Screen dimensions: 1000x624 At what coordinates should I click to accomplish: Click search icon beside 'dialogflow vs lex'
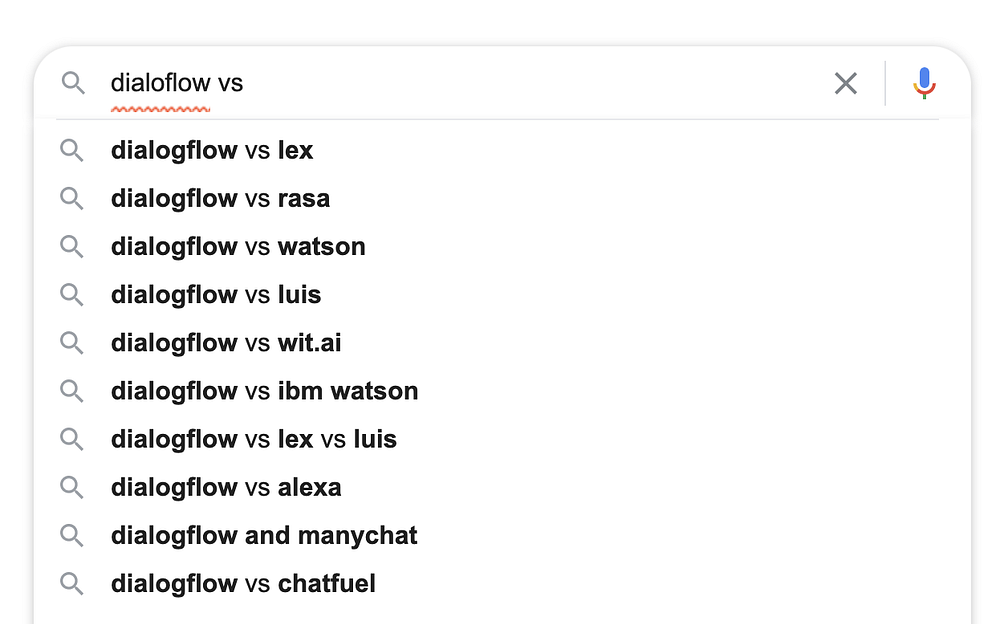click(x=71, y=151)
